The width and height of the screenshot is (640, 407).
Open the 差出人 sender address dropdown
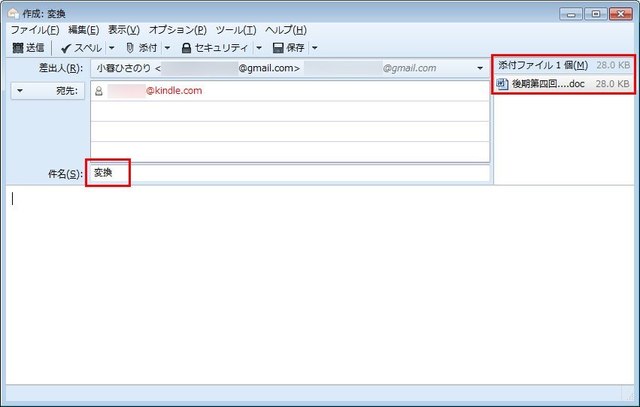[480, 68]
